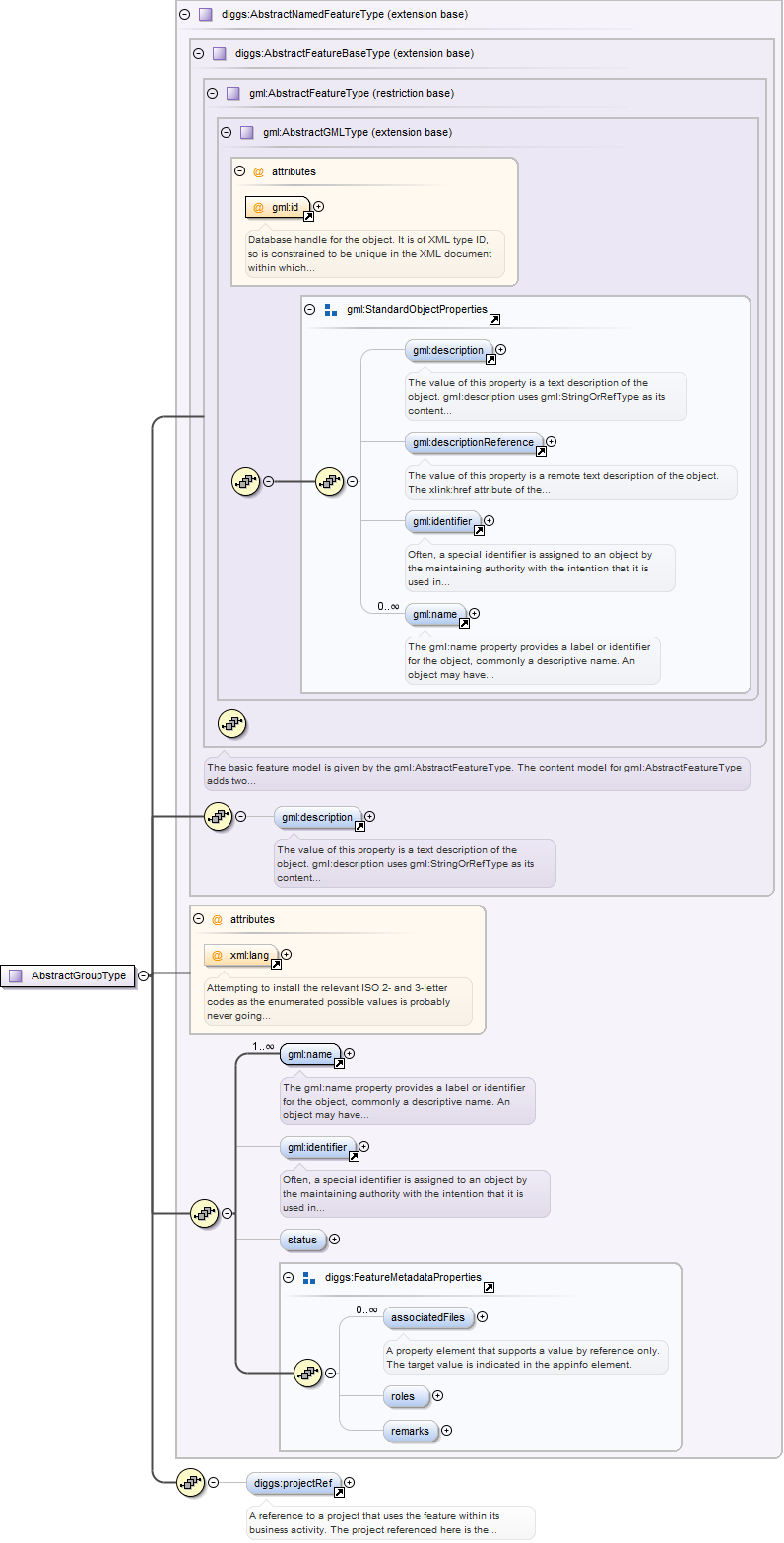Viewport: 784px width, 1543px height.
Task: Expand the remarks element
Action: point(447,1430)
